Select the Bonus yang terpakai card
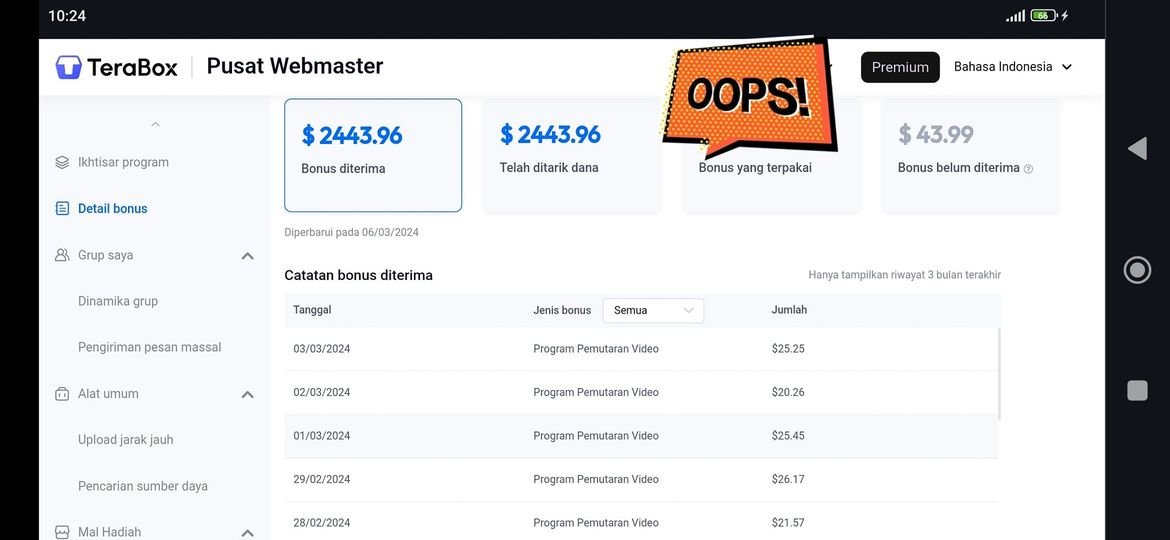1170x540 pixels. tap(771, 155)
